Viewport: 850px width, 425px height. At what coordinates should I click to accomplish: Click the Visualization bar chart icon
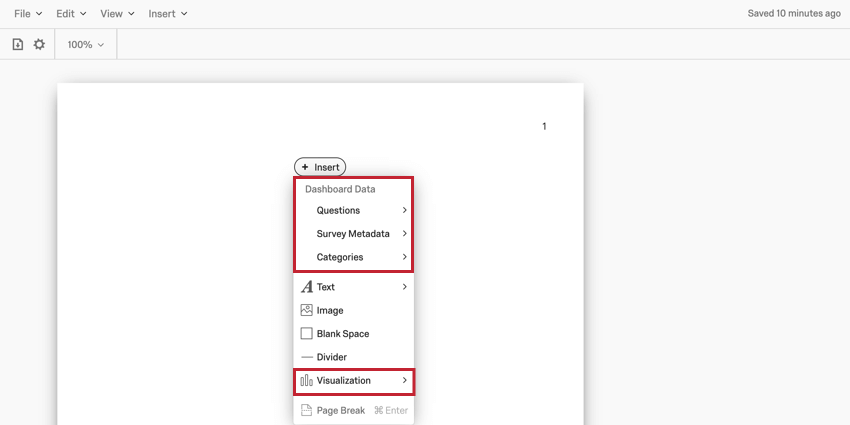306,381
